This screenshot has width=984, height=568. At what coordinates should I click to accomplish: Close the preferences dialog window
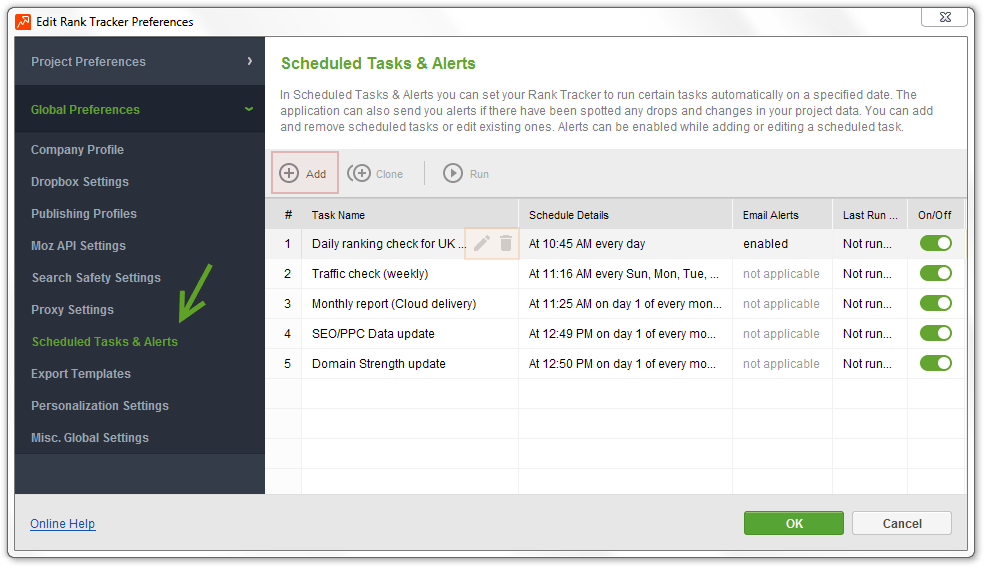944,17
